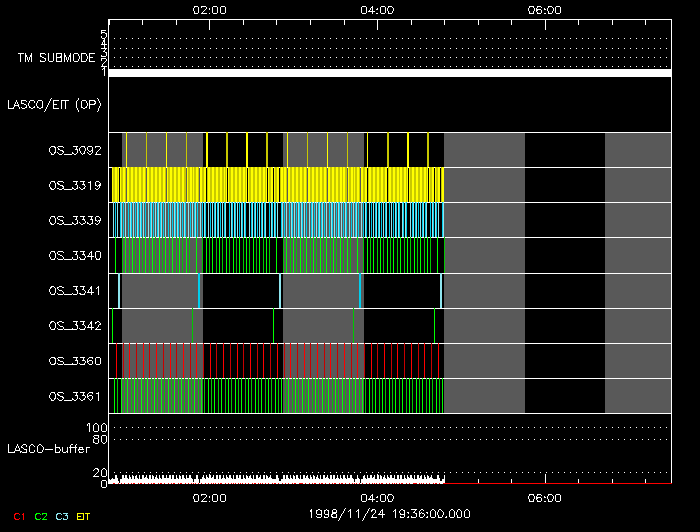Select the C3 legend entry
700x532 pixels.
click(x=62, y=516)
